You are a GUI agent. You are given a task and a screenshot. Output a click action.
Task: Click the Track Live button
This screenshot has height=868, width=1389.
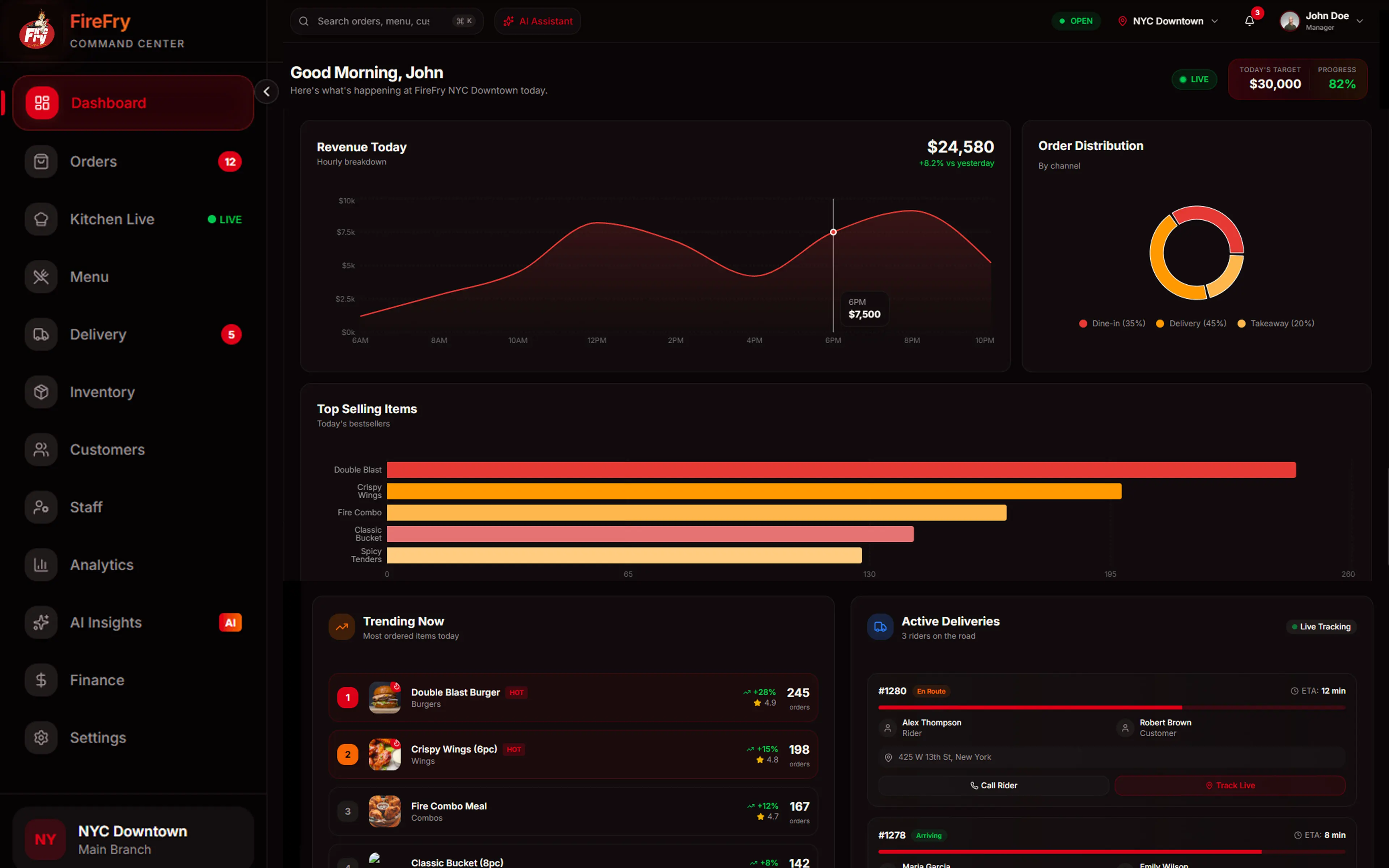pos(1230,785)
